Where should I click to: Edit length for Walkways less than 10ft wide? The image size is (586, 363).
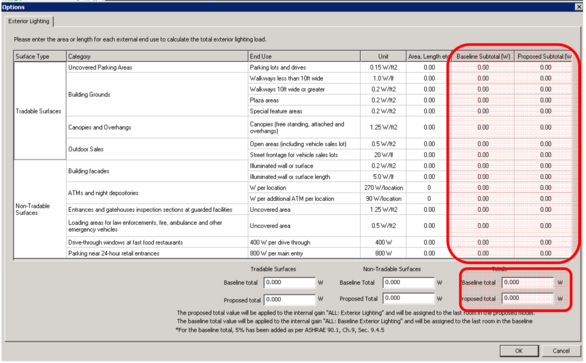[x=429, y=78]
